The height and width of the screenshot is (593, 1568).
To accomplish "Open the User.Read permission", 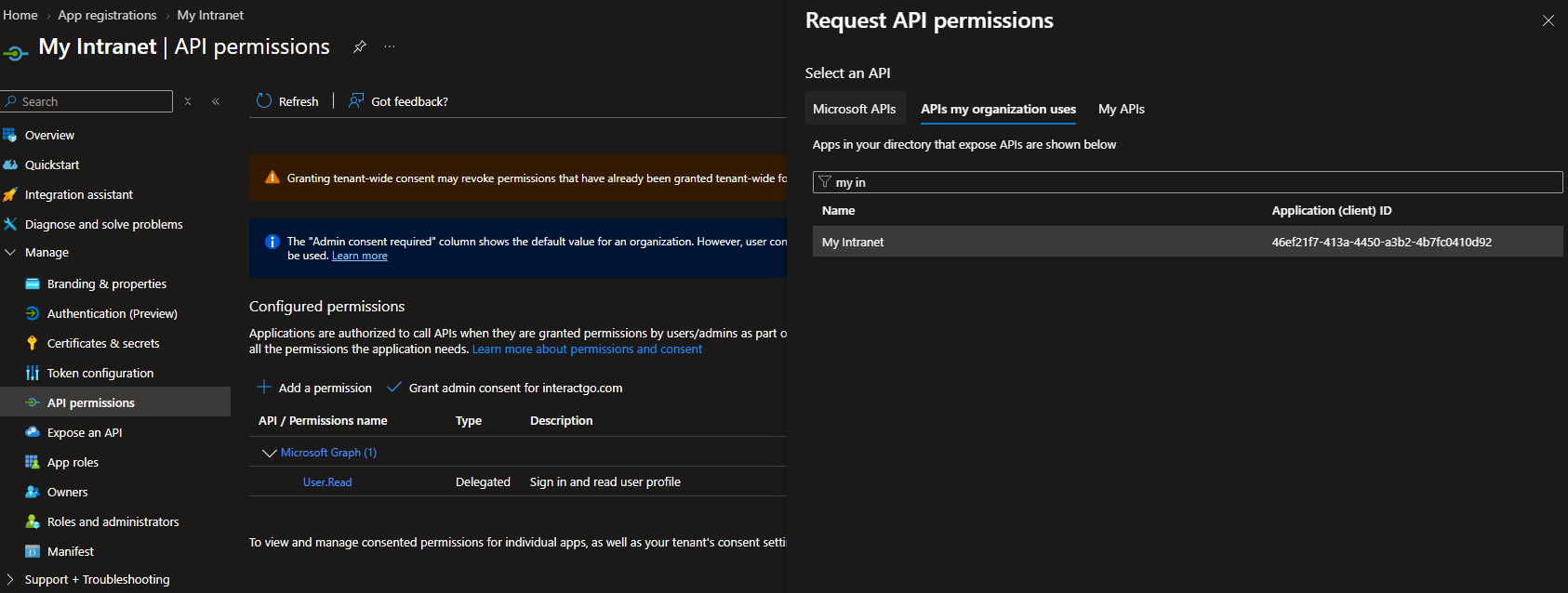I will pos(327,481).
